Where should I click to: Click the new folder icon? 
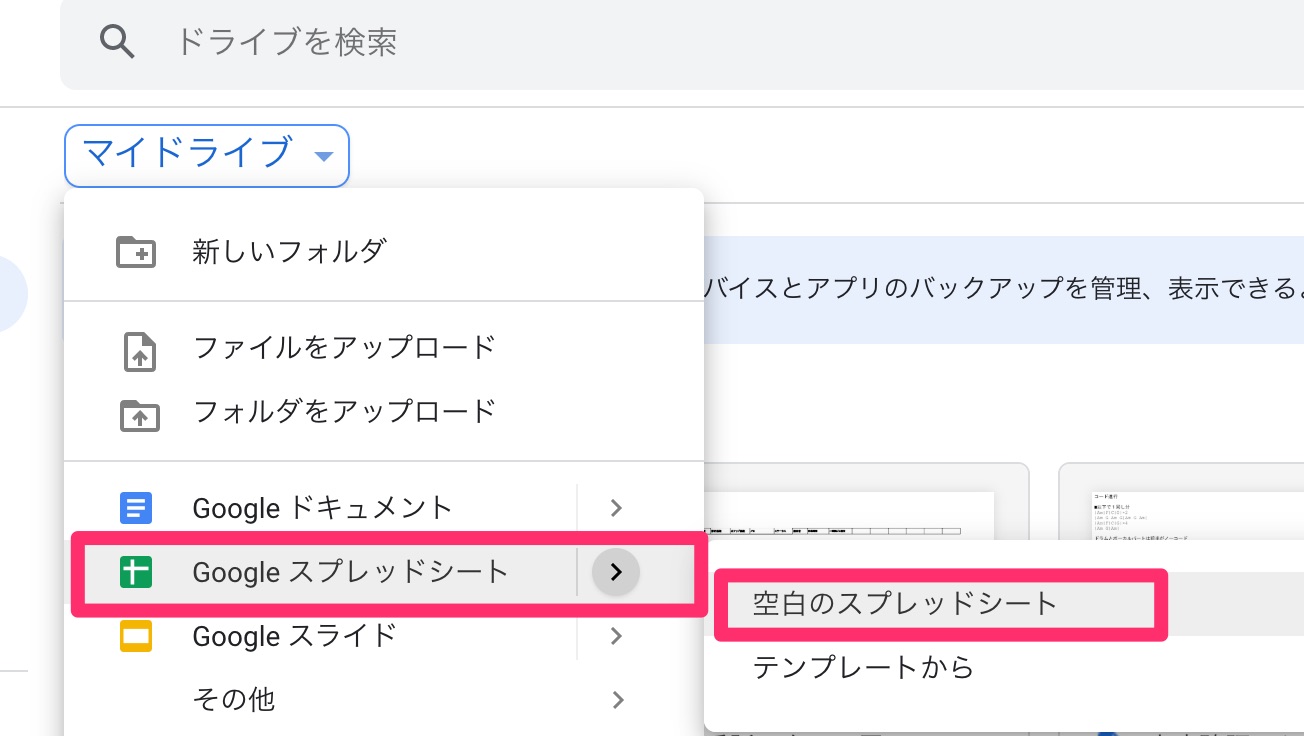(136, 252)
